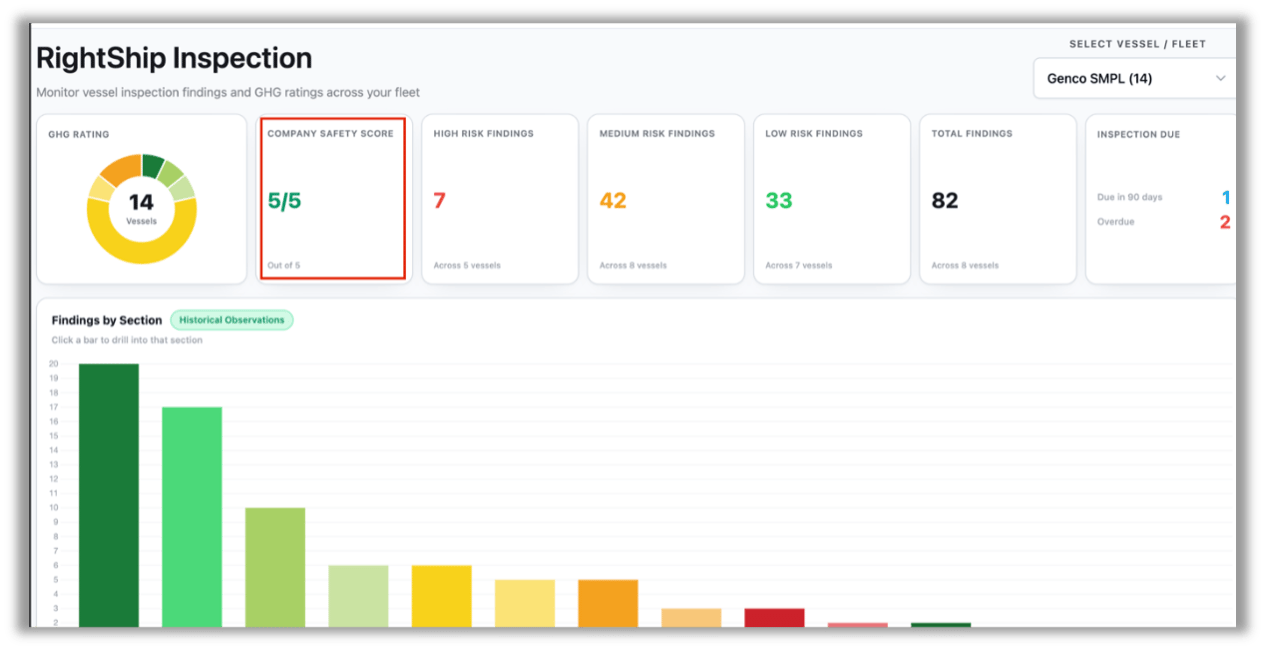Click the 'Overdue' row in Inspection Due

[x=1164, y=222]
